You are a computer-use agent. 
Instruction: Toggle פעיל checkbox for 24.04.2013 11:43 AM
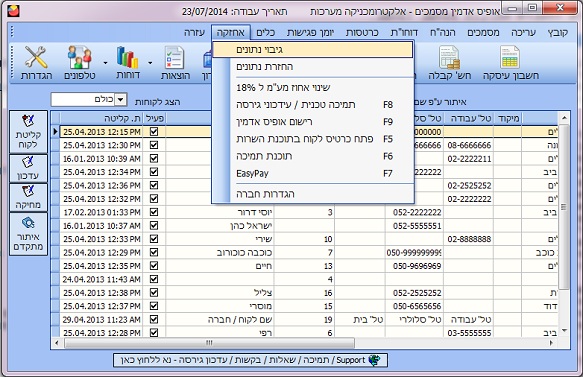154,279
